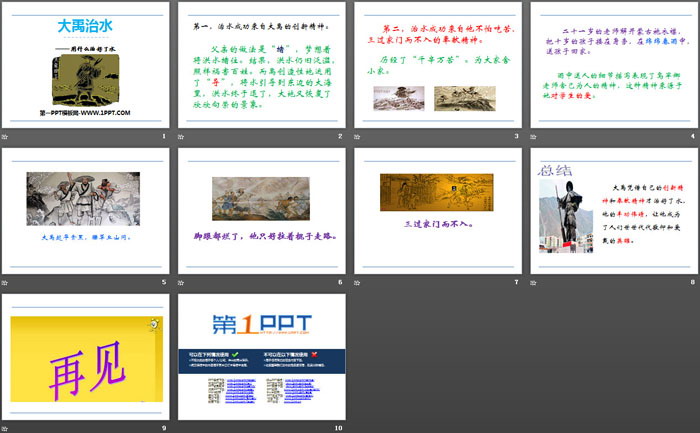Click the star animation icon under slide 6
The height and width of the screenshot is (433, 700).
click(181, 283)
